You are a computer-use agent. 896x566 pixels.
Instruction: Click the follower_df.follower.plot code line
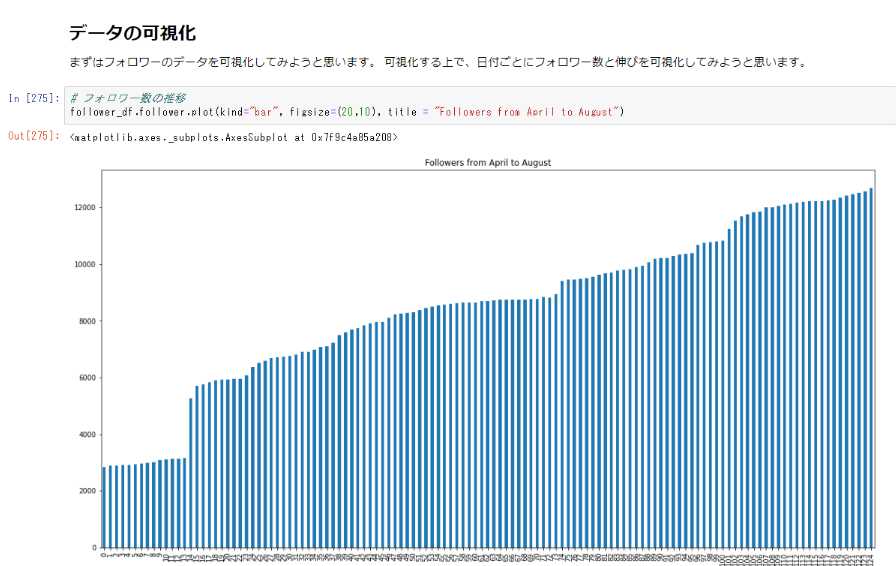point(347,112)
